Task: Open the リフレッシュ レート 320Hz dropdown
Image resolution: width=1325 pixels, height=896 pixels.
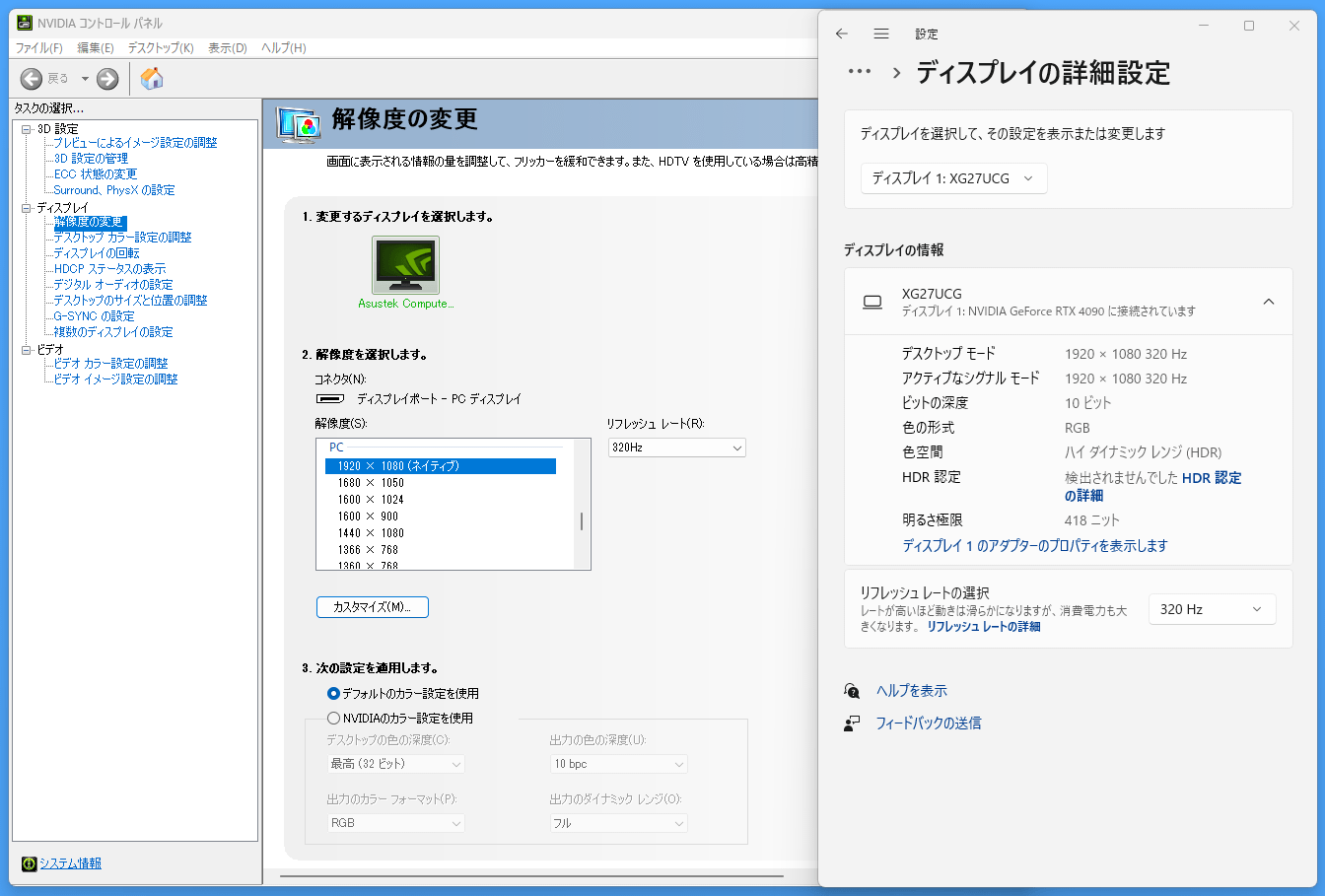Action: (x=677, y=448)
